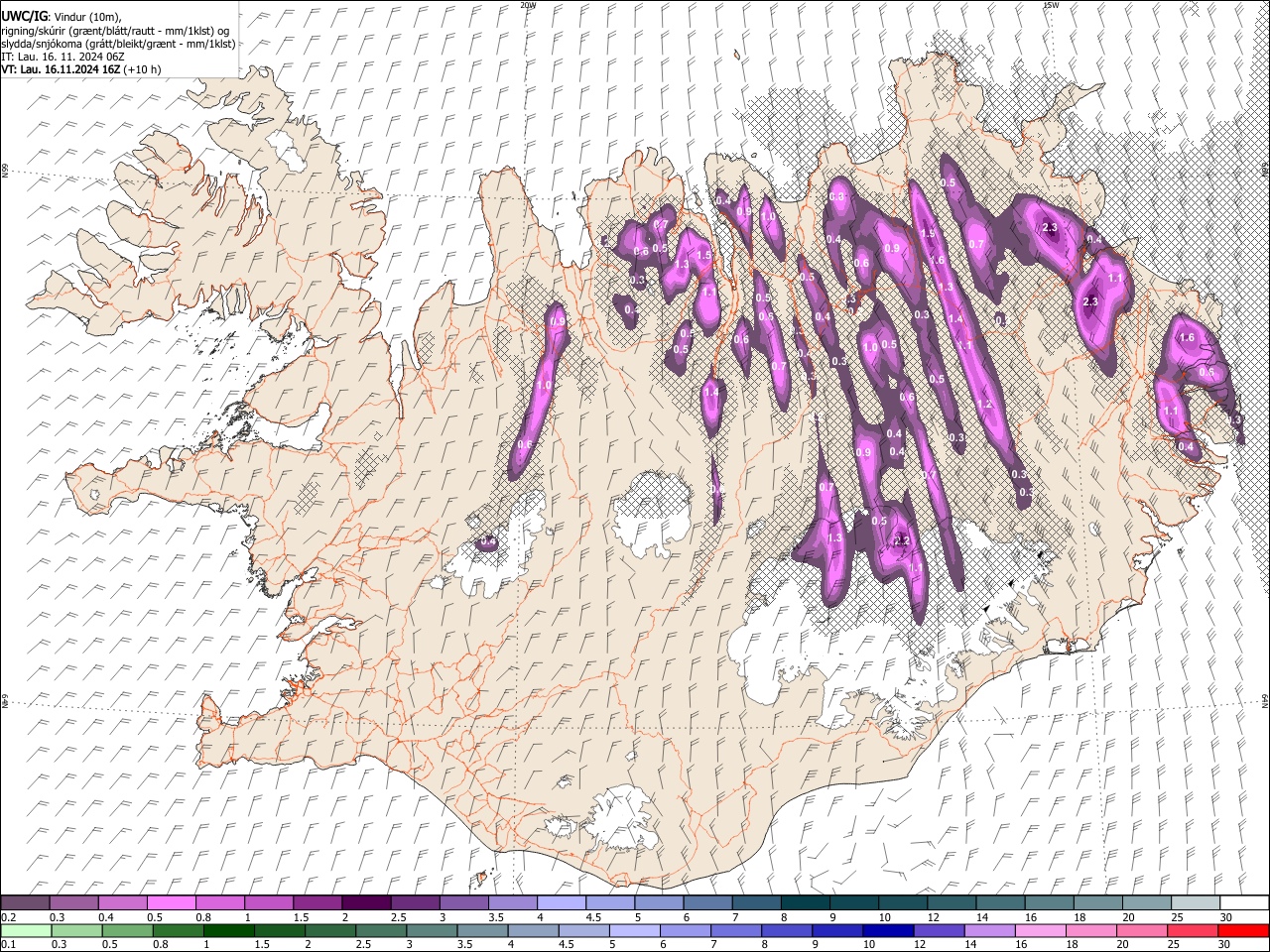Viewport: 1270px width, 952px height.
Task: Select the medium blue 8 swatch, bottom legend row
Action: [x=787, y=930]
